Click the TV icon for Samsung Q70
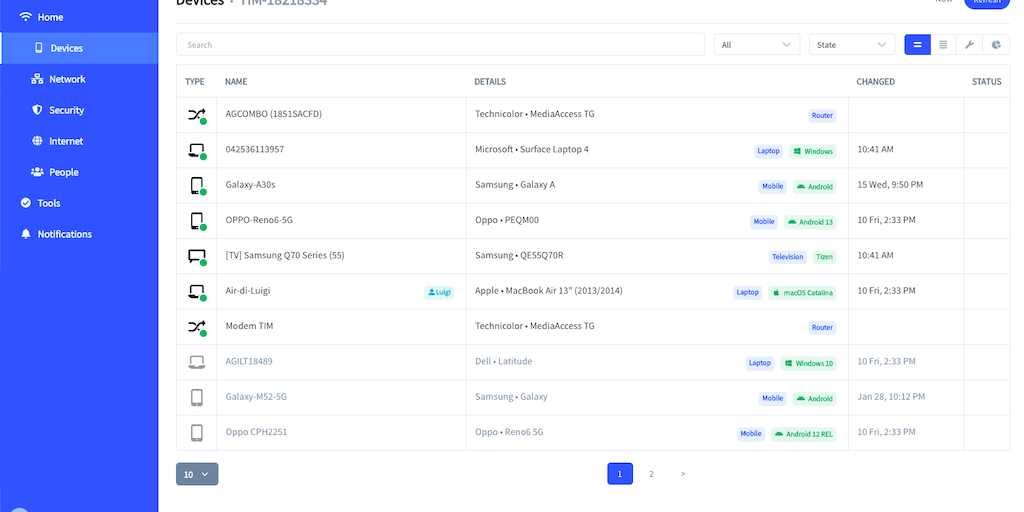The height and width of the screenshot is (512, 1024). pyautogui.click(x=197, y=257)
